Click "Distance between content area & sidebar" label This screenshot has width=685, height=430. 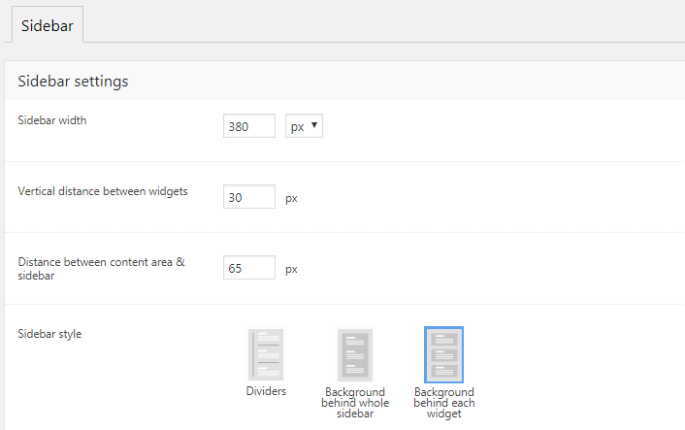click(x=102, y=268)
